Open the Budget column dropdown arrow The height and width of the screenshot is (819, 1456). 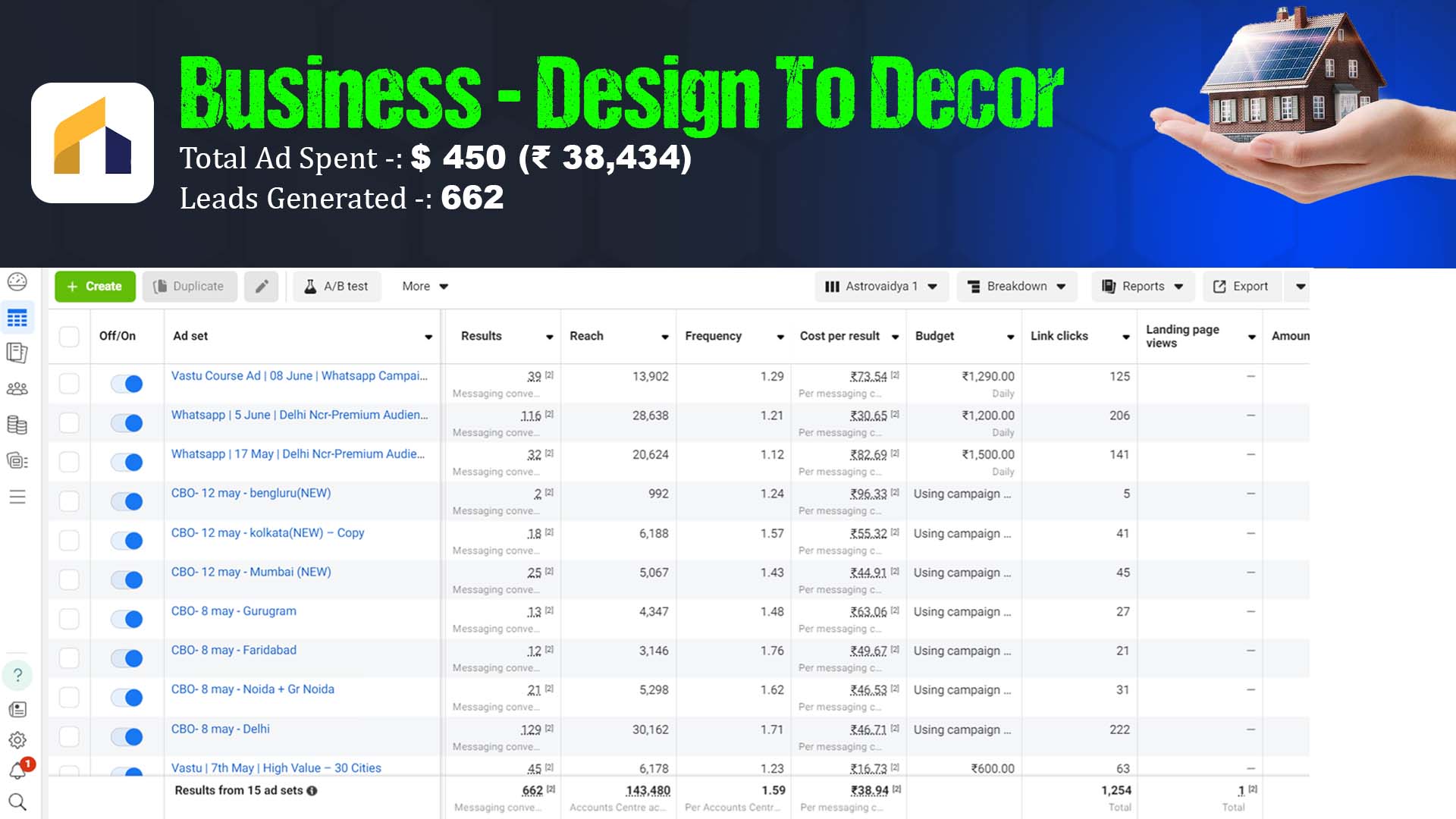click(x=1011, y=337)
